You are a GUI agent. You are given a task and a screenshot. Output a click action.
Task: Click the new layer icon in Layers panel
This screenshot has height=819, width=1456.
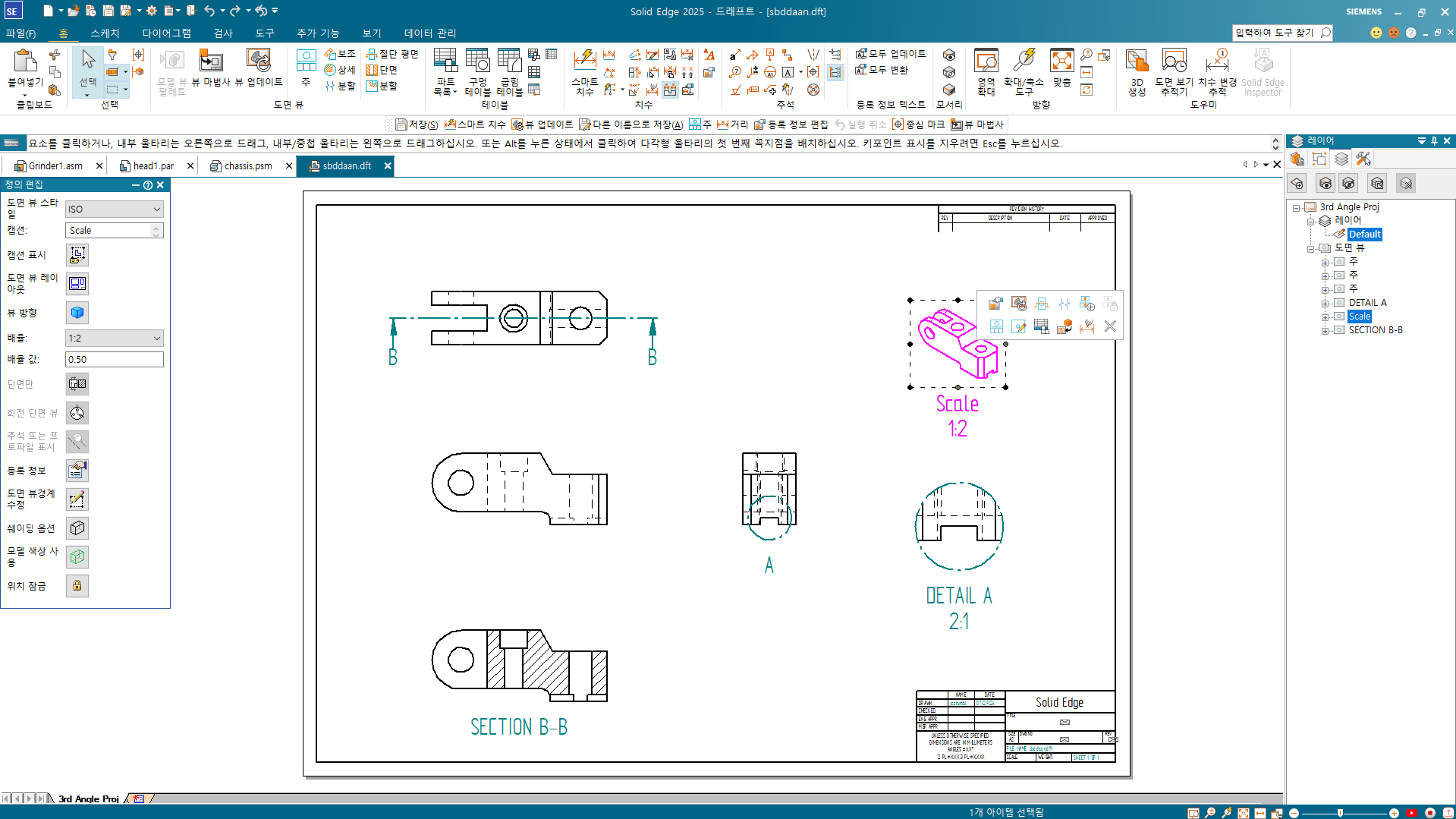point(1297,183)
